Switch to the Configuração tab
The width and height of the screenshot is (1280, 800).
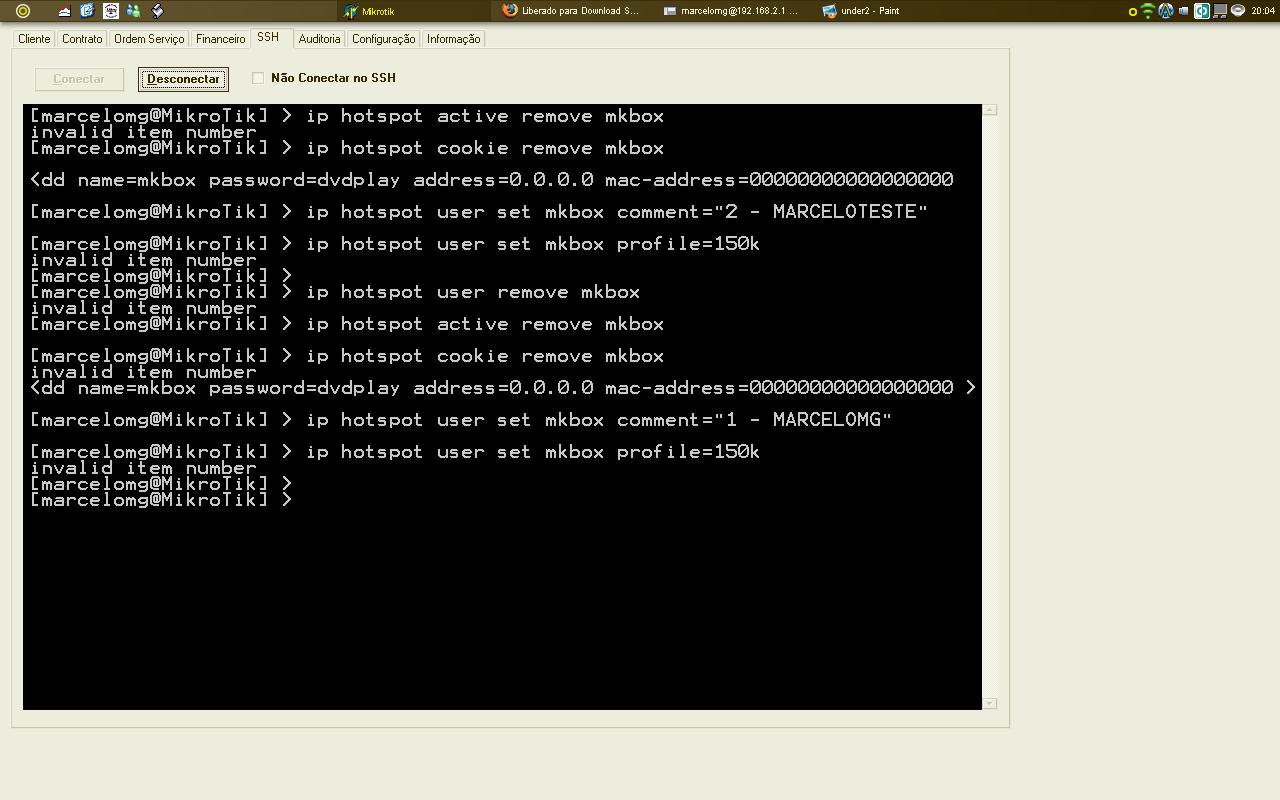click(384, 39)
